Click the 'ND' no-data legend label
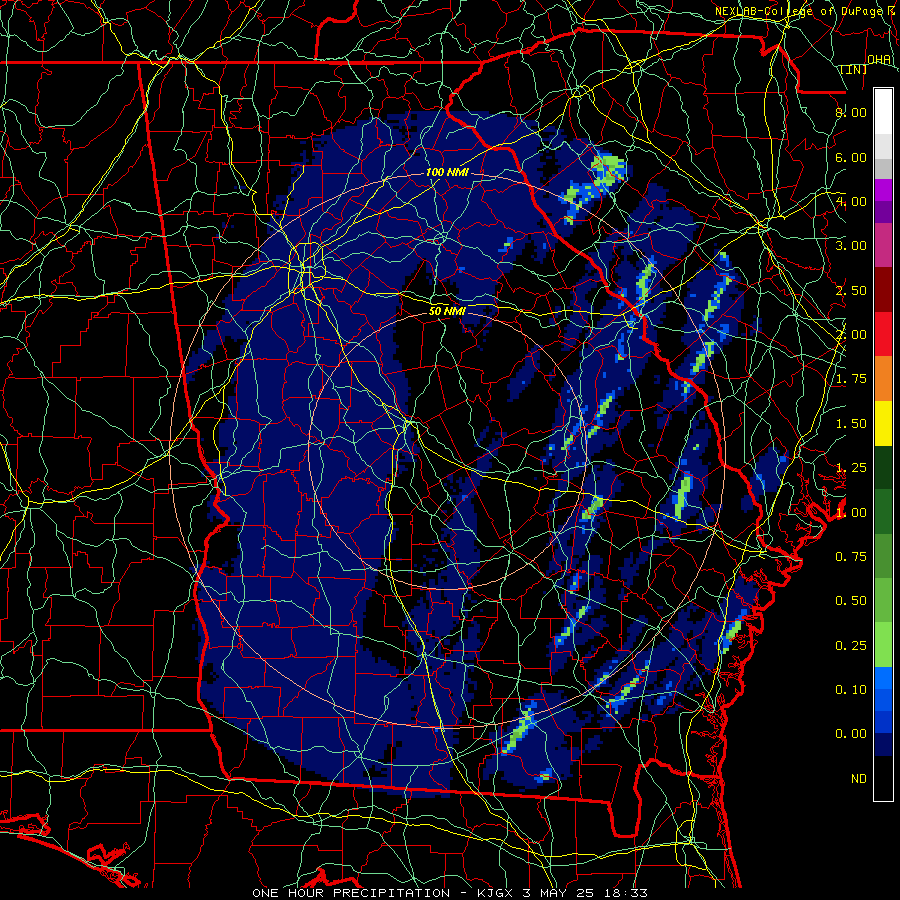The image size is (900, 900). coord(859,779)
